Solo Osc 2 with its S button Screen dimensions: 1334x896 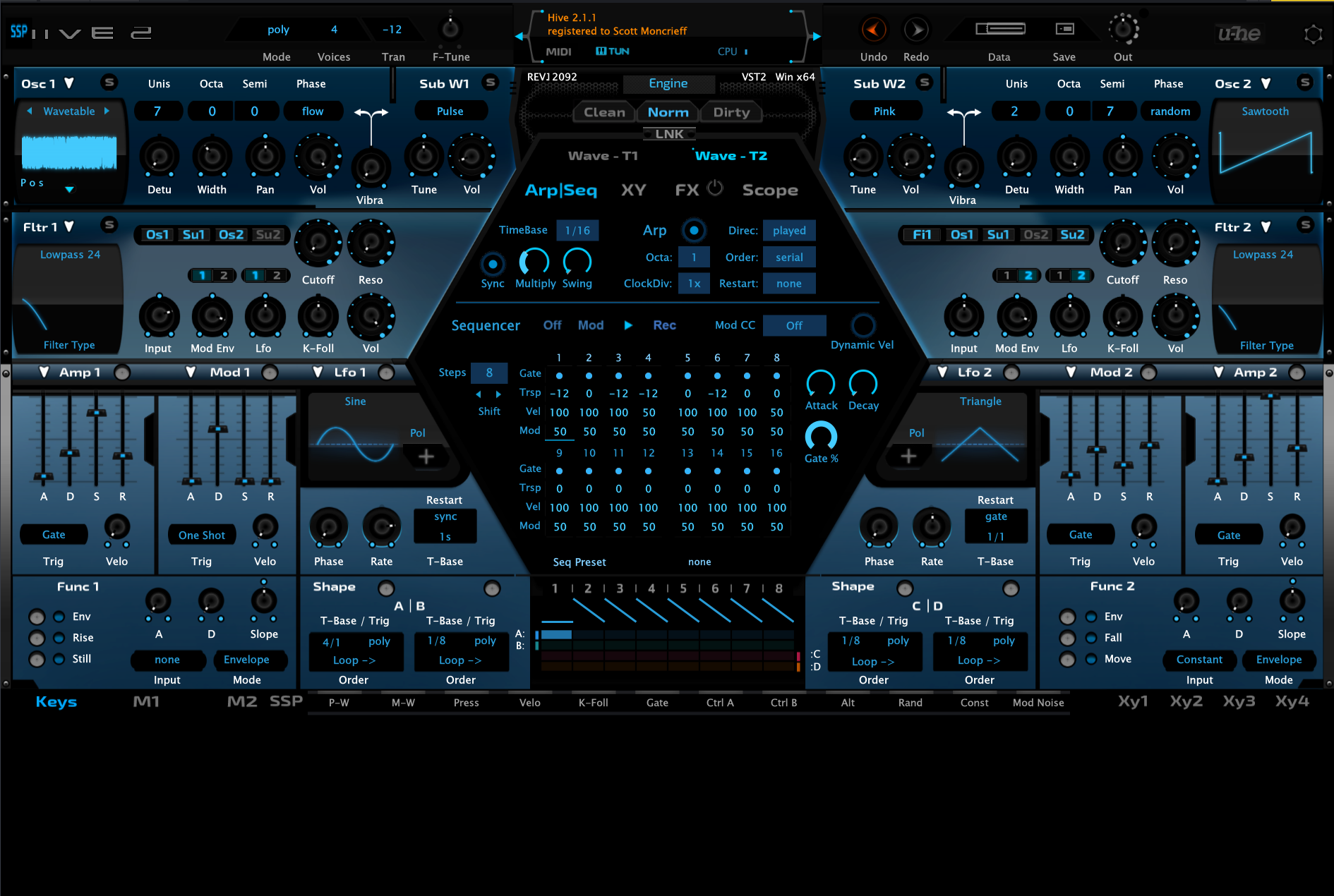pos(1305,83)
